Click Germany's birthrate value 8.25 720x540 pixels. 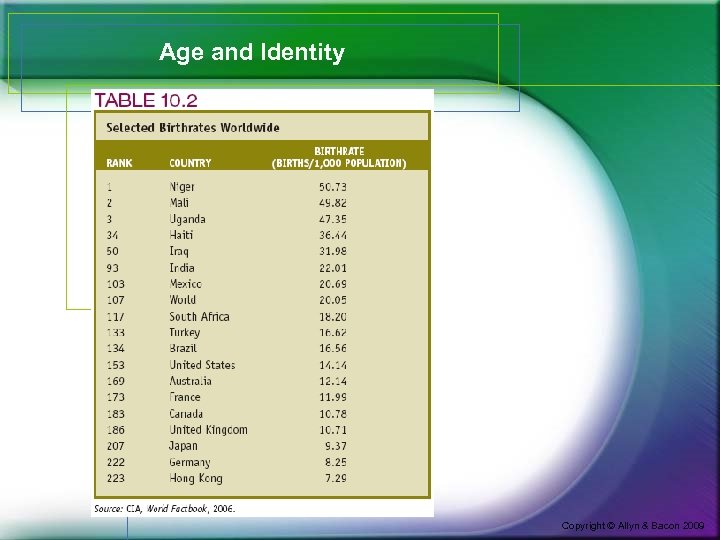336,462
